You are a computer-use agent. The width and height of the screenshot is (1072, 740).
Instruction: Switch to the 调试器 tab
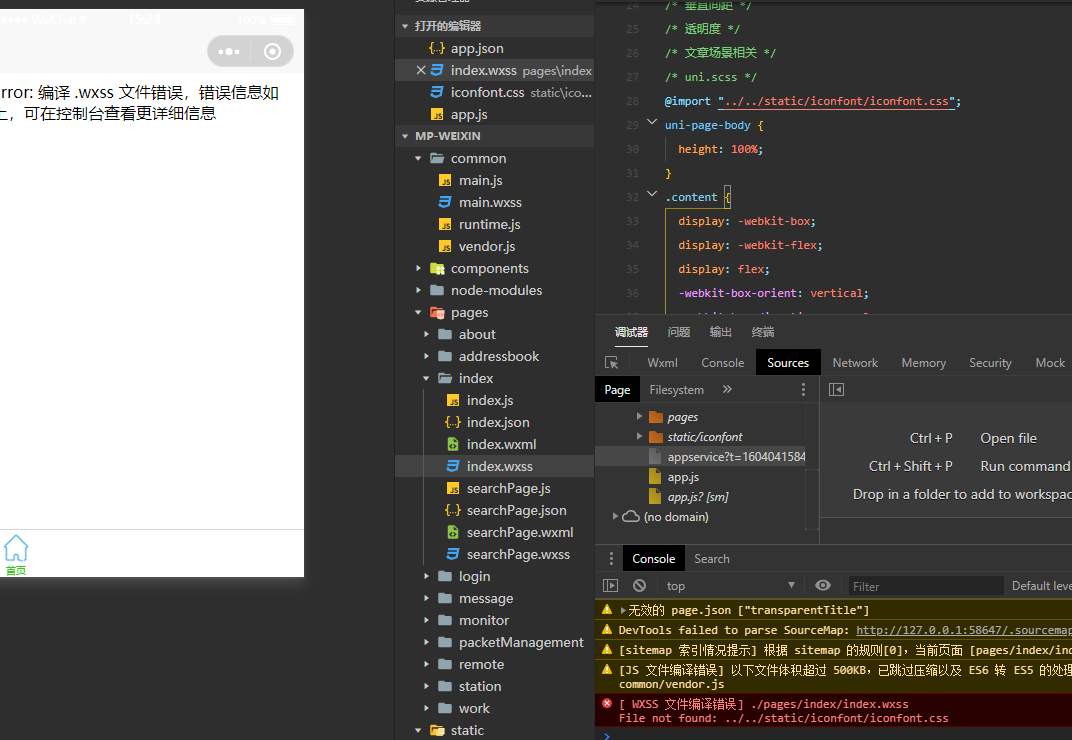point(631,332)
